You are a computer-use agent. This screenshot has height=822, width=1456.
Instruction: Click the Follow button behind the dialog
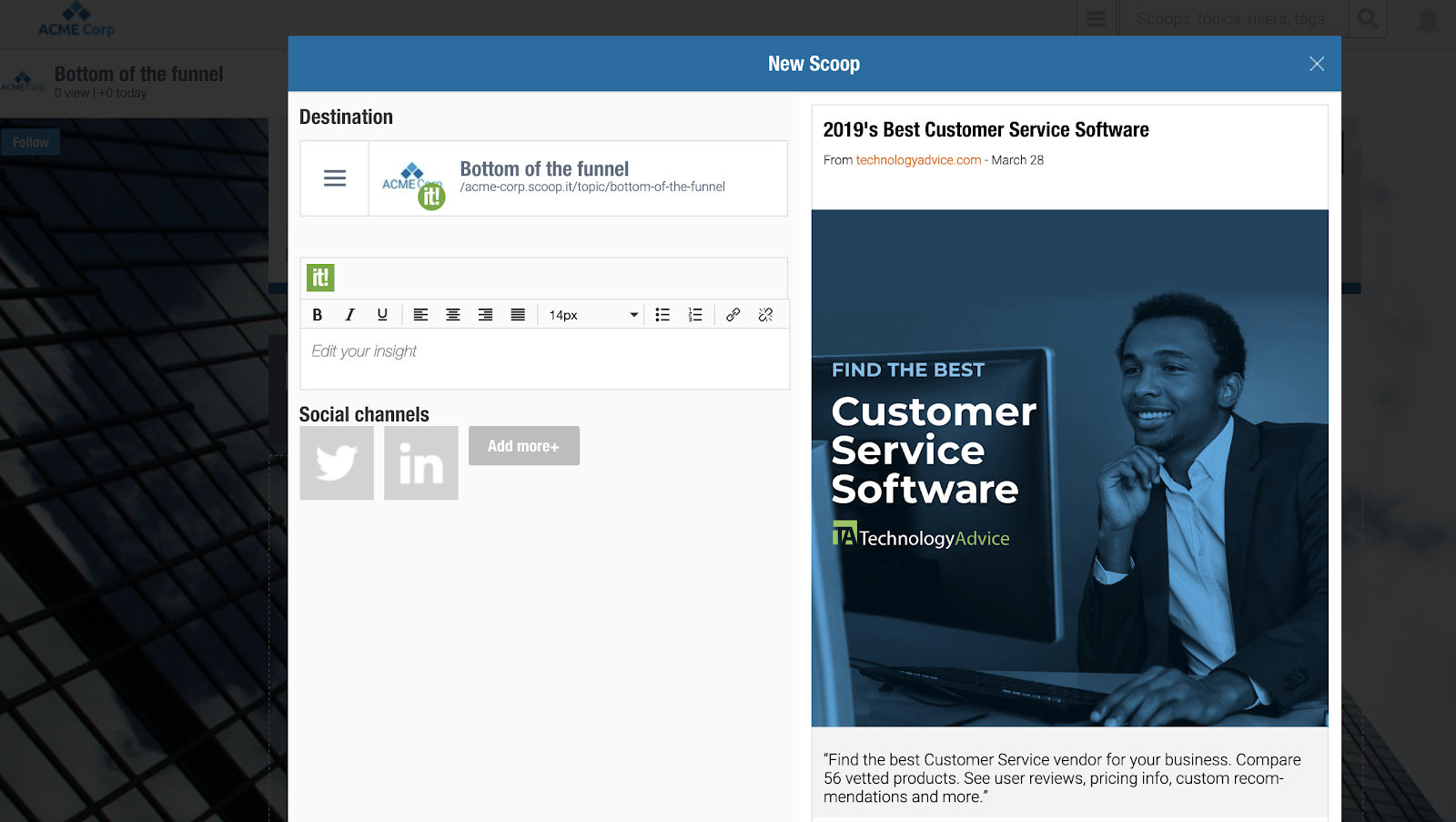pos(31,142)
